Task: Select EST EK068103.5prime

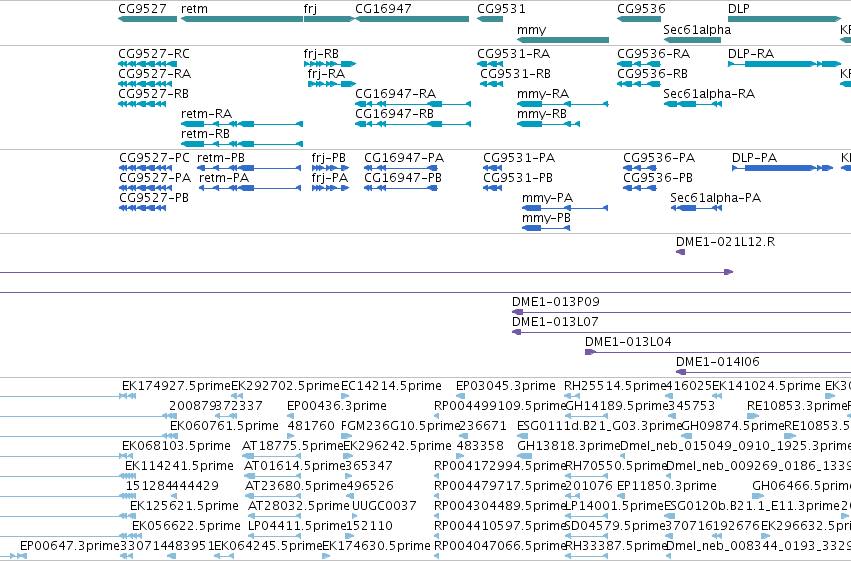Action: pyautogui.click(x=176, y=447)
